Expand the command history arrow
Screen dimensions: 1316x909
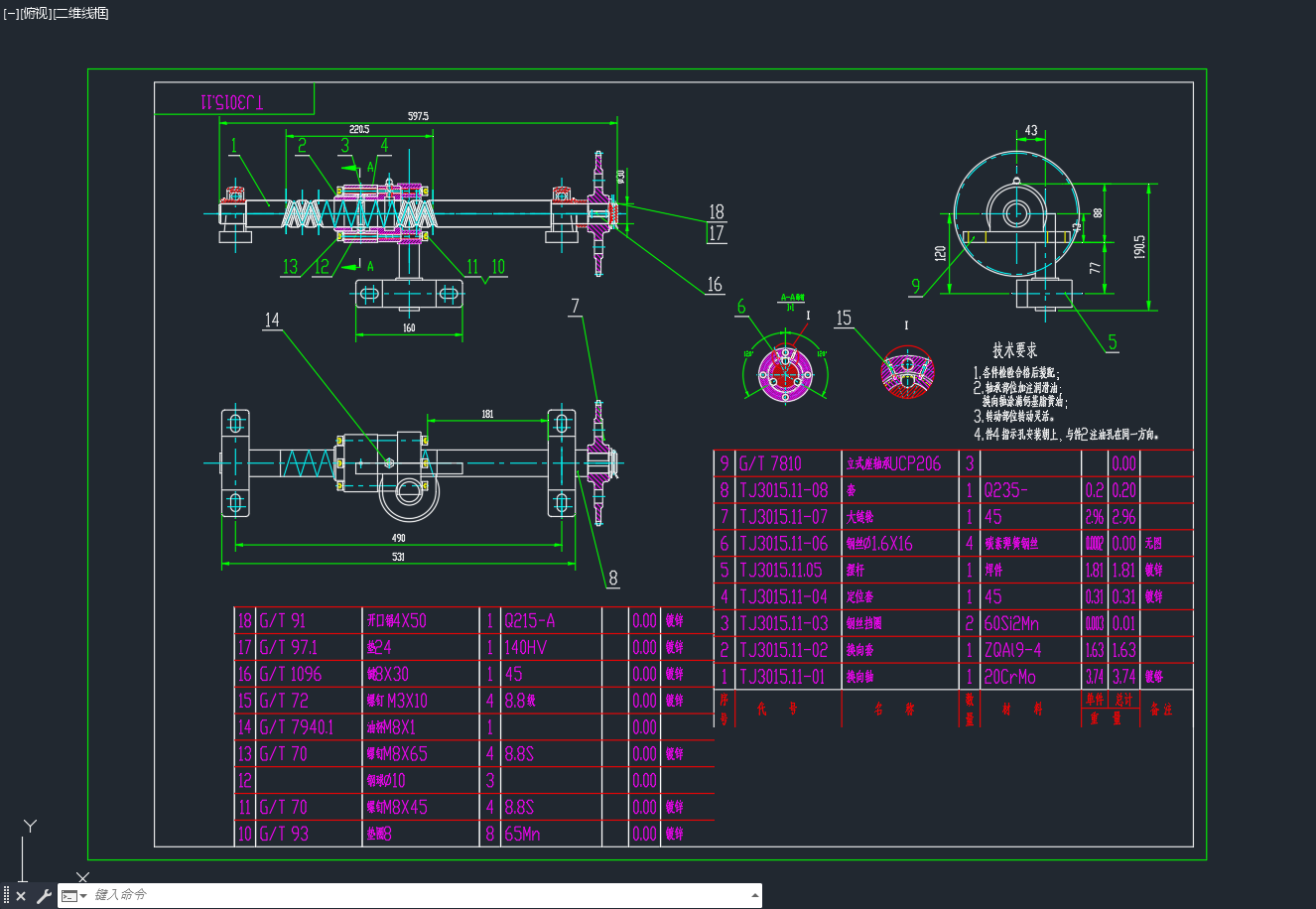point(753,895)
